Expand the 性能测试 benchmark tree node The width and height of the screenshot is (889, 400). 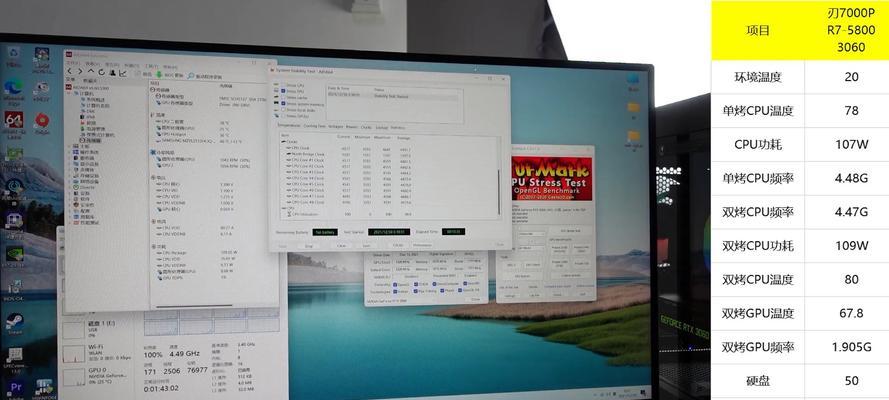[69, 223]
